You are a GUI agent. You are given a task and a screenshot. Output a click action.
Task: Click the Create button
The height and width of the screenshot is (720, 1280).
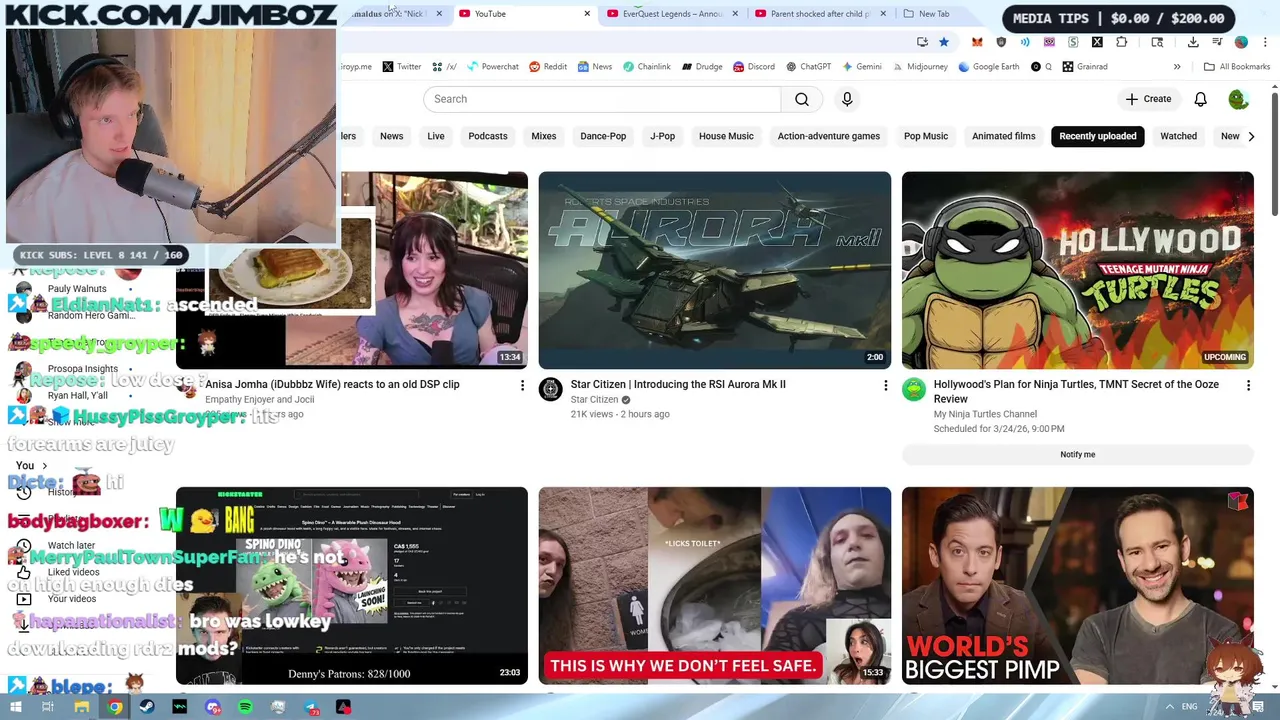pos(1147,99)
